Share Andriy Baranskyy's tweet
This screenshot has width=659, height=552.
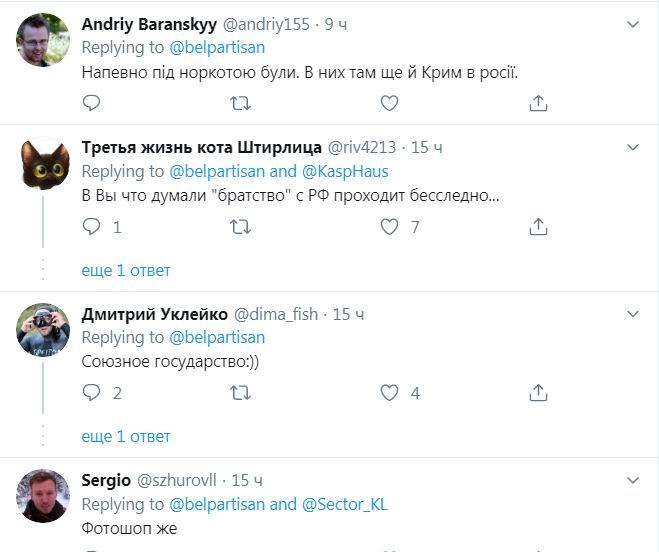coord(538,103)
